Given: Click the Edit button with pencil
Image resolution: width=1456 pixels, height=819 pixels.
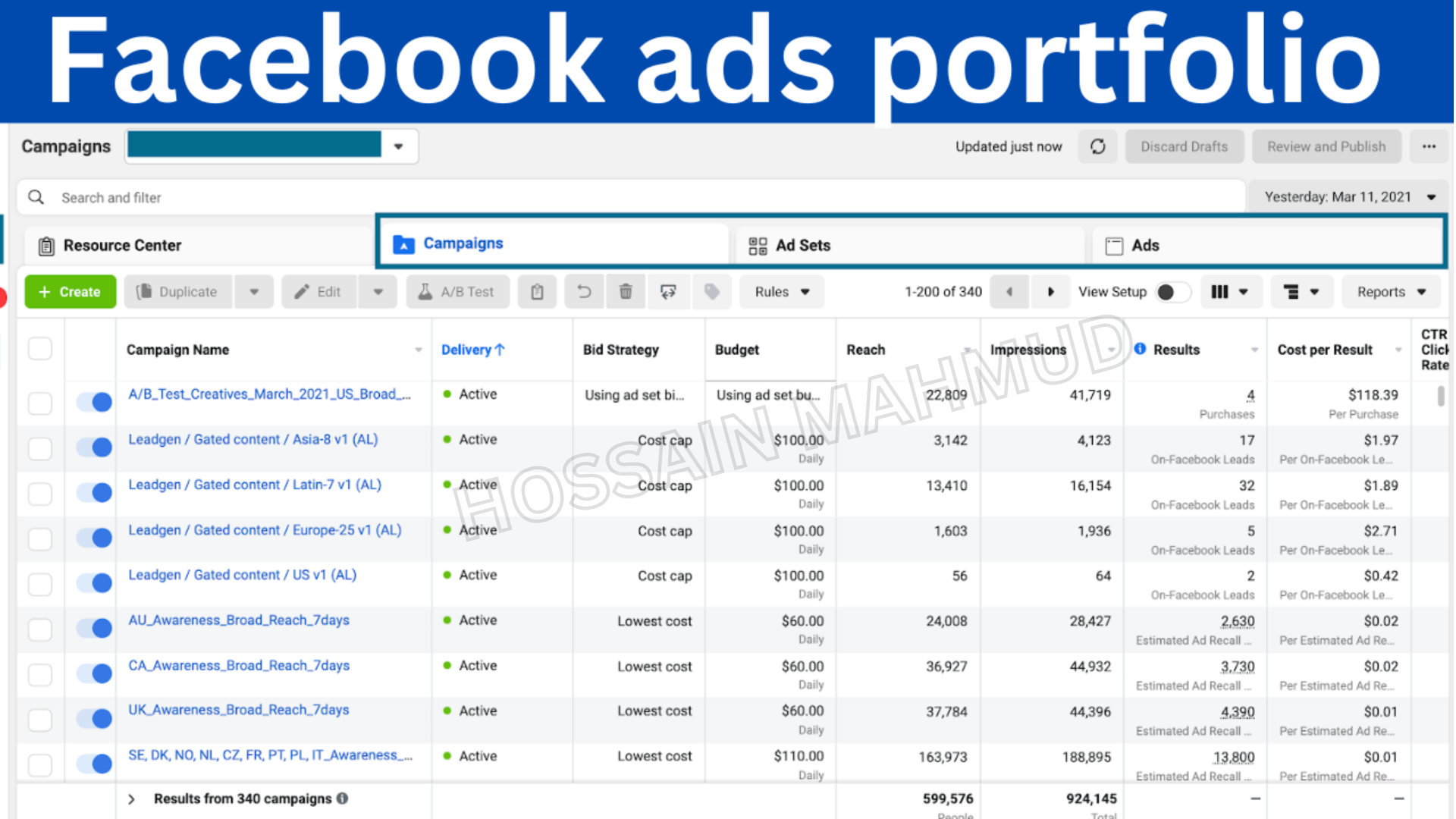Looking at the screenshot, I should 318,292.
